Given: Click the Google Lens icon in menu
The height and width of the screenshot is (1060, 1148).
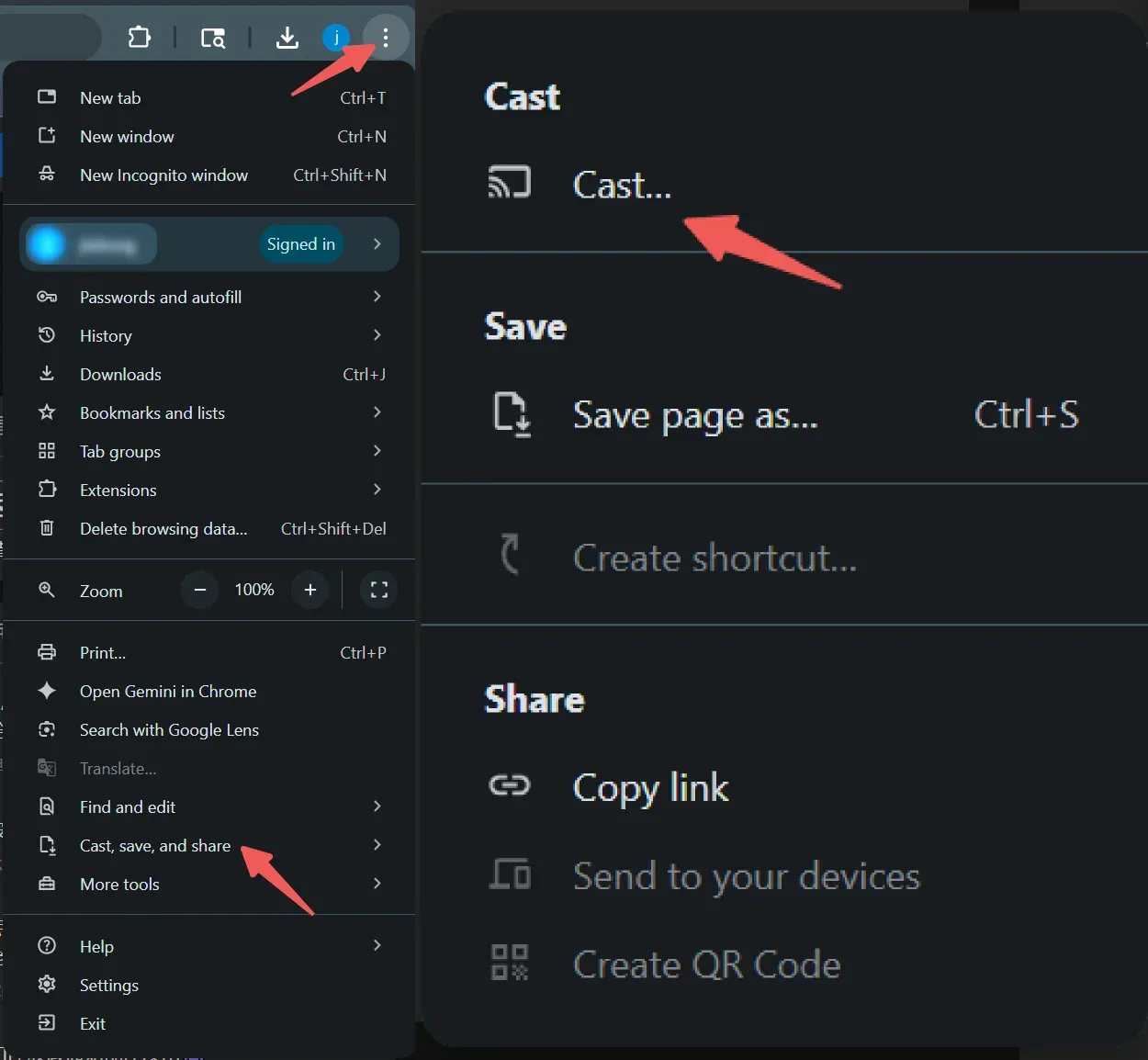Looking at the screenshot, I should click(x=47, y=729).
